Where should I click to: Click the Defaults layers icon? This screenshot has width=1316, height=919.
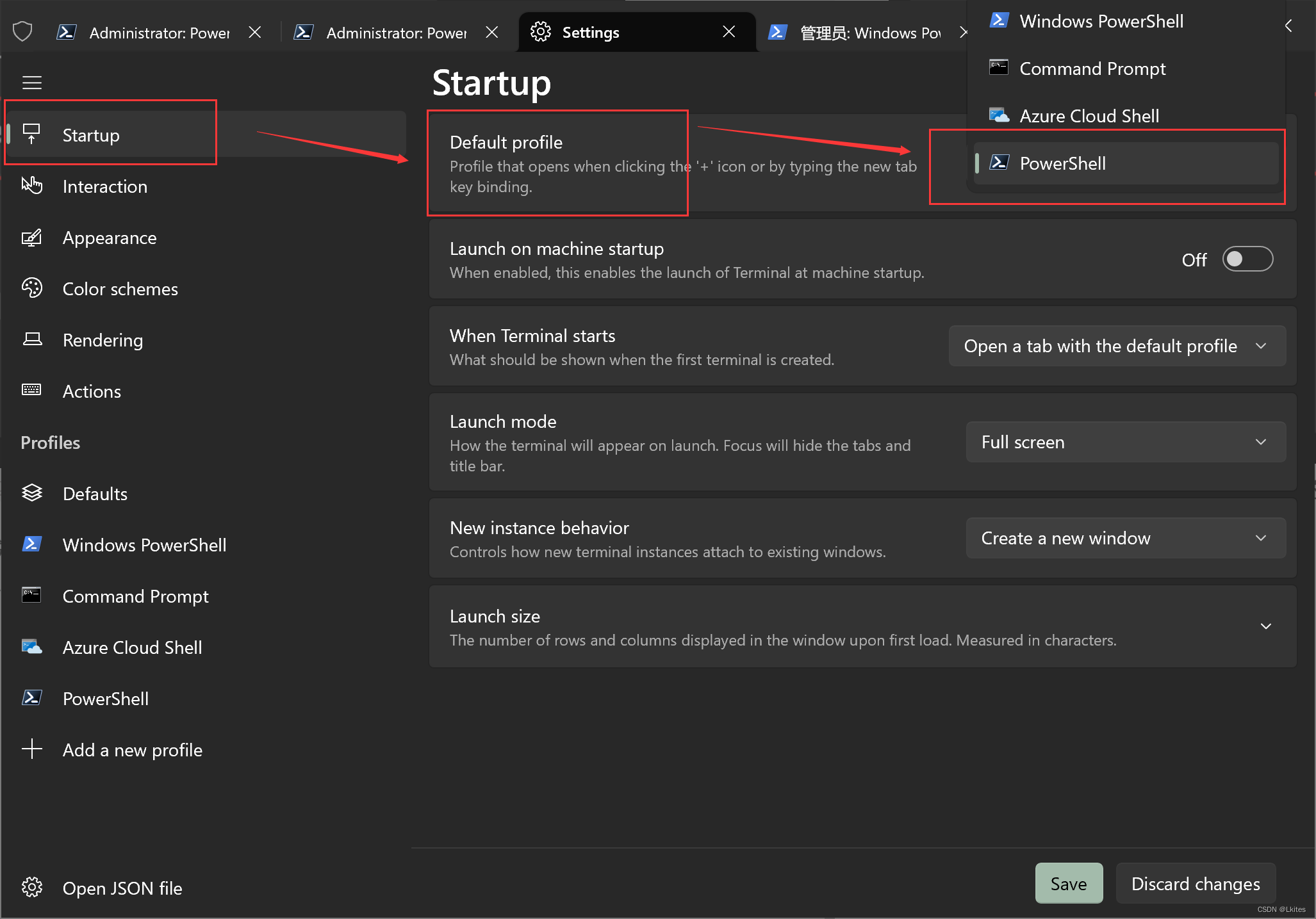31,493
